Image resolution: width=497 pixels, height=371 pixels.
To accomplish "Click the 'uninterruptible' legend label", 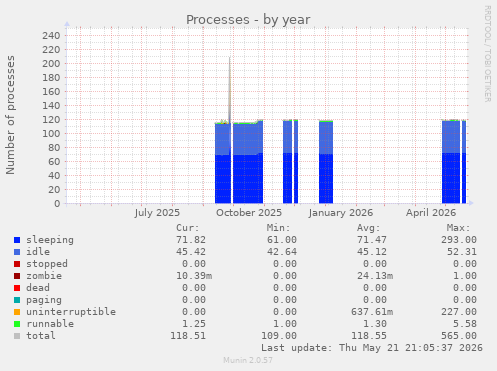I will (71, 312).
